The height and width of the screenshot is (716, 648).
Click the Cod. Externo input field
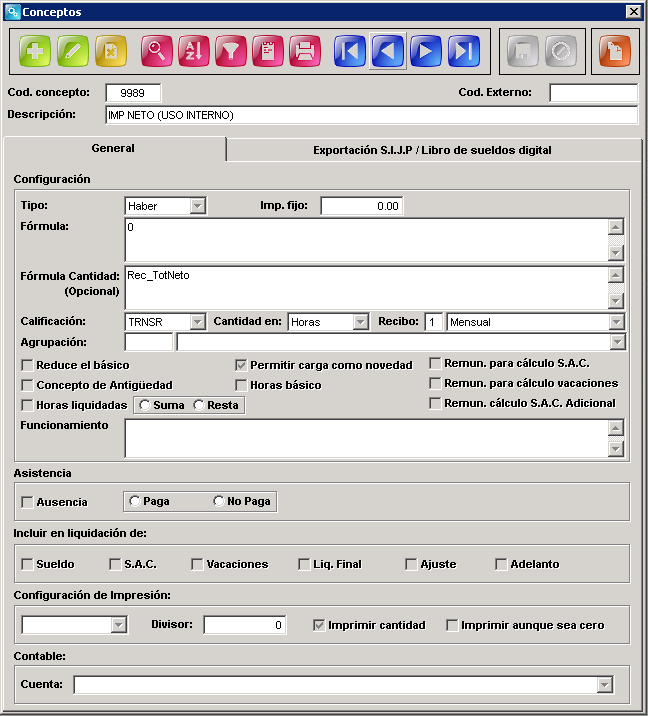pos(593,93)
